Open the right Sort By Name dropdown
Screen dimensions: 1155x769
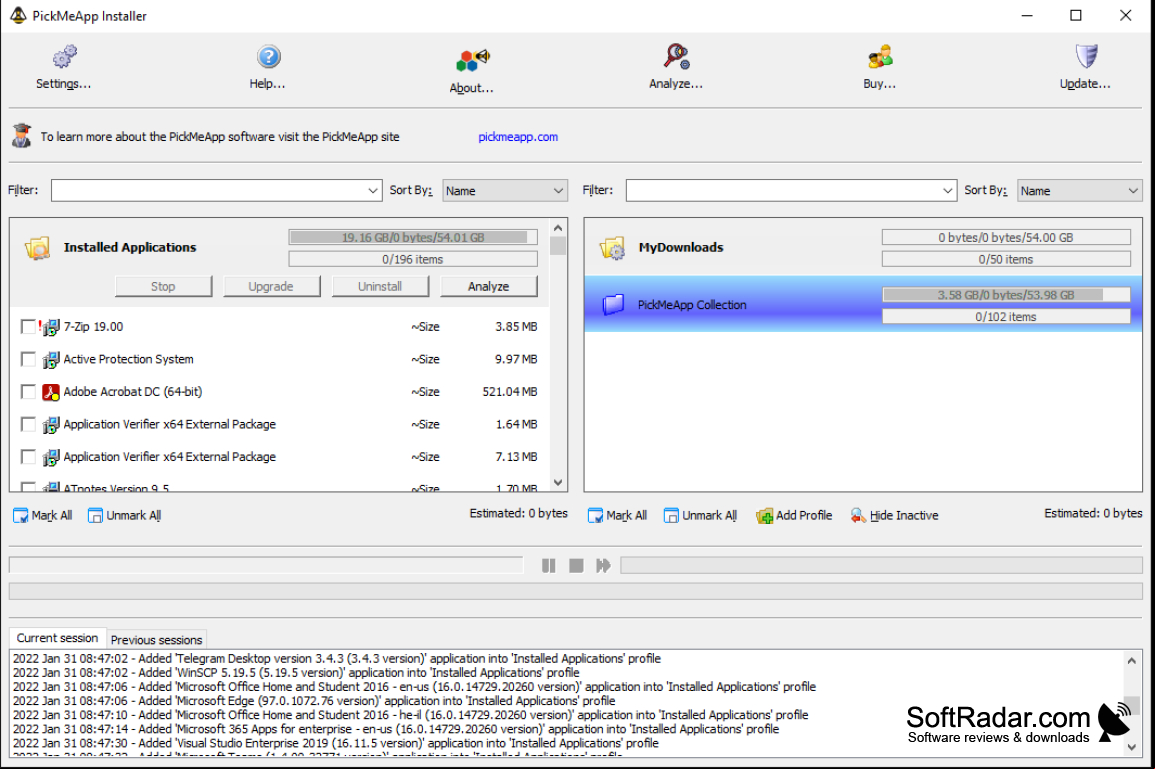[x=1079, y=190]
